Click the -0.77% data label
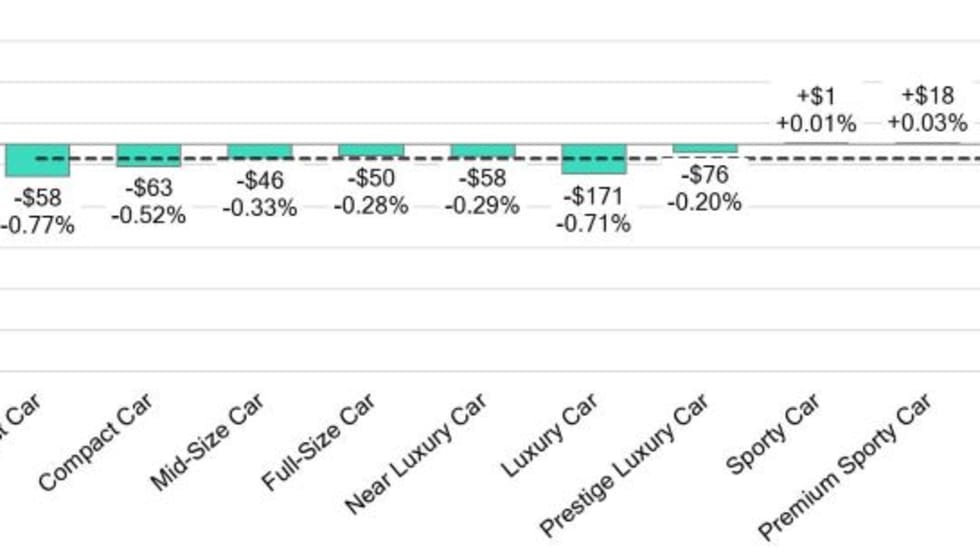The width and height of the screenshot is (980, 552). (38, 225)
